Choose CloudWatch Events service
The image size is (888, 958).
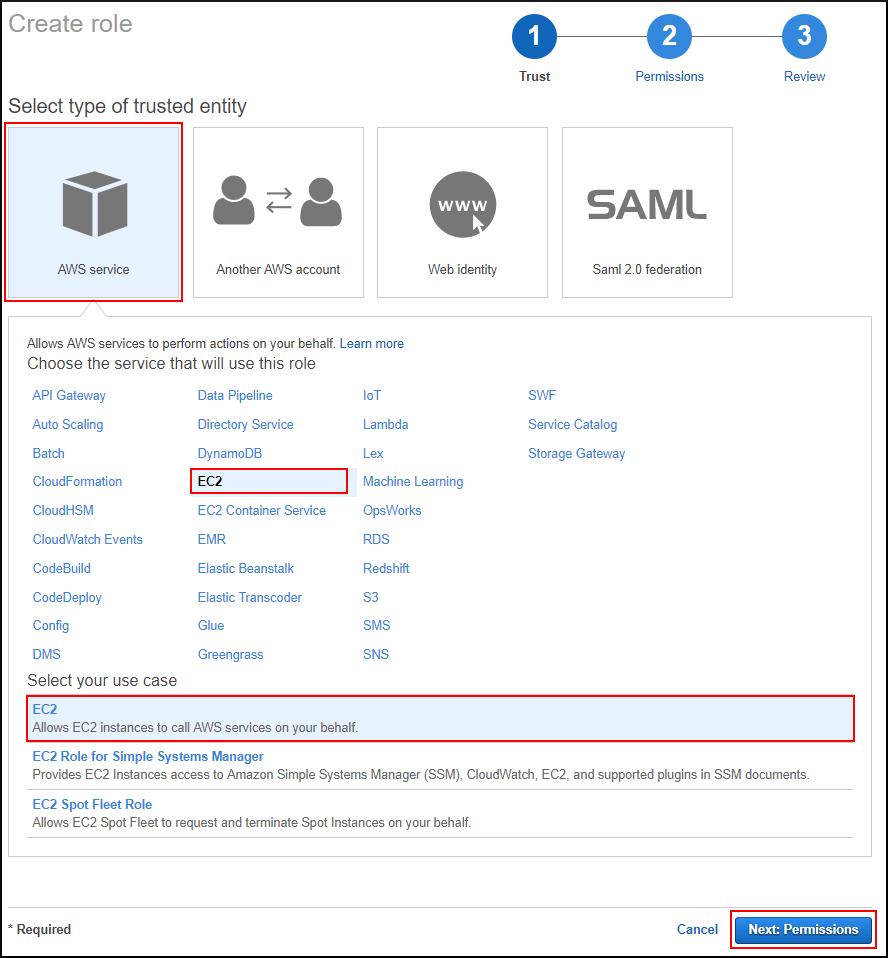[x=87, y=539]
